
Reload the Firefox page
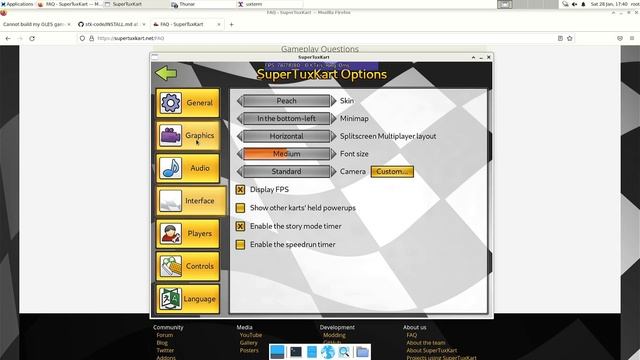pos(32,38)
